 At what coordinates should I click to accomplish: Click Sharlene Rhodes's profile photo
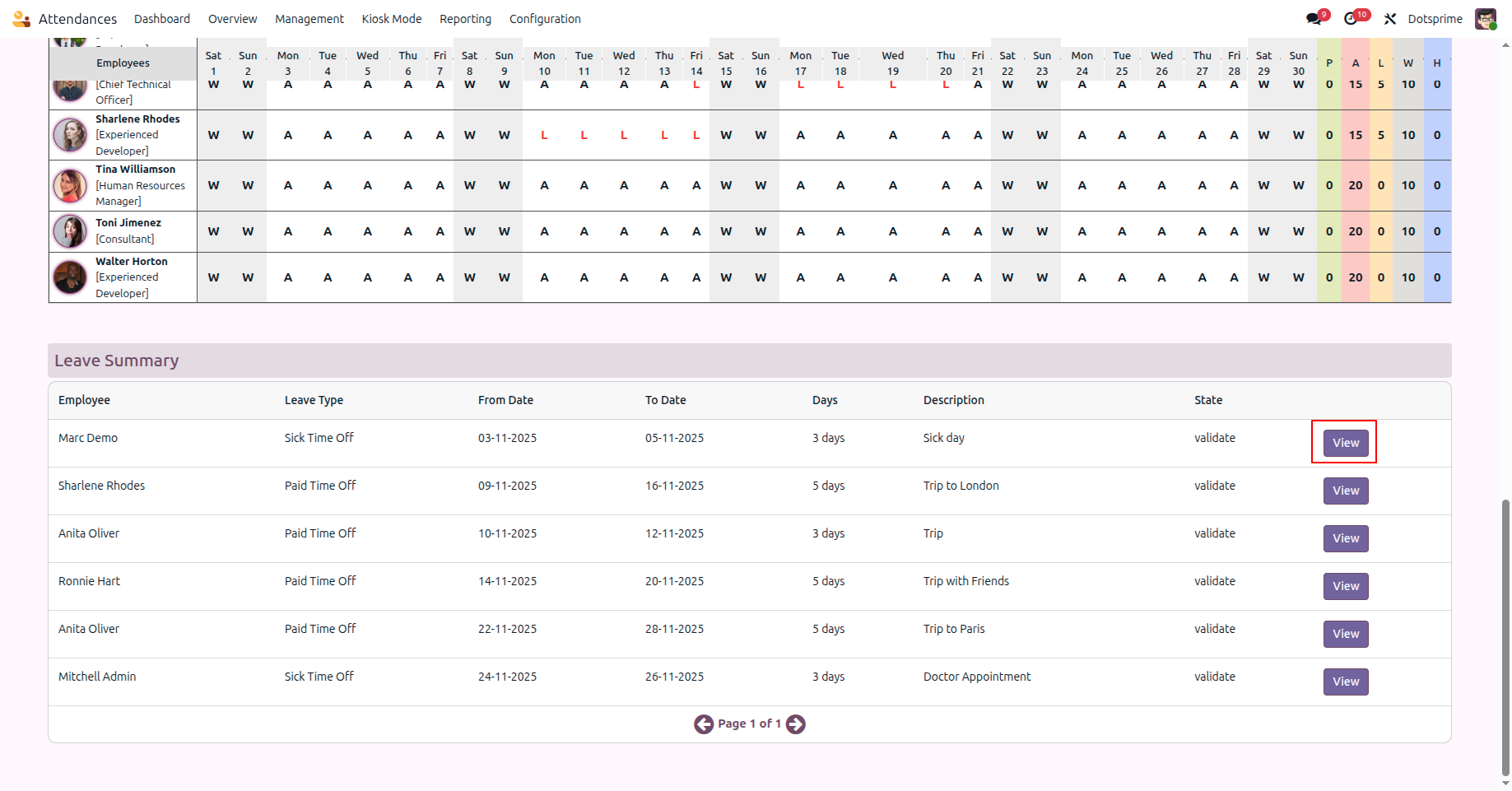(x=70, y=134)
